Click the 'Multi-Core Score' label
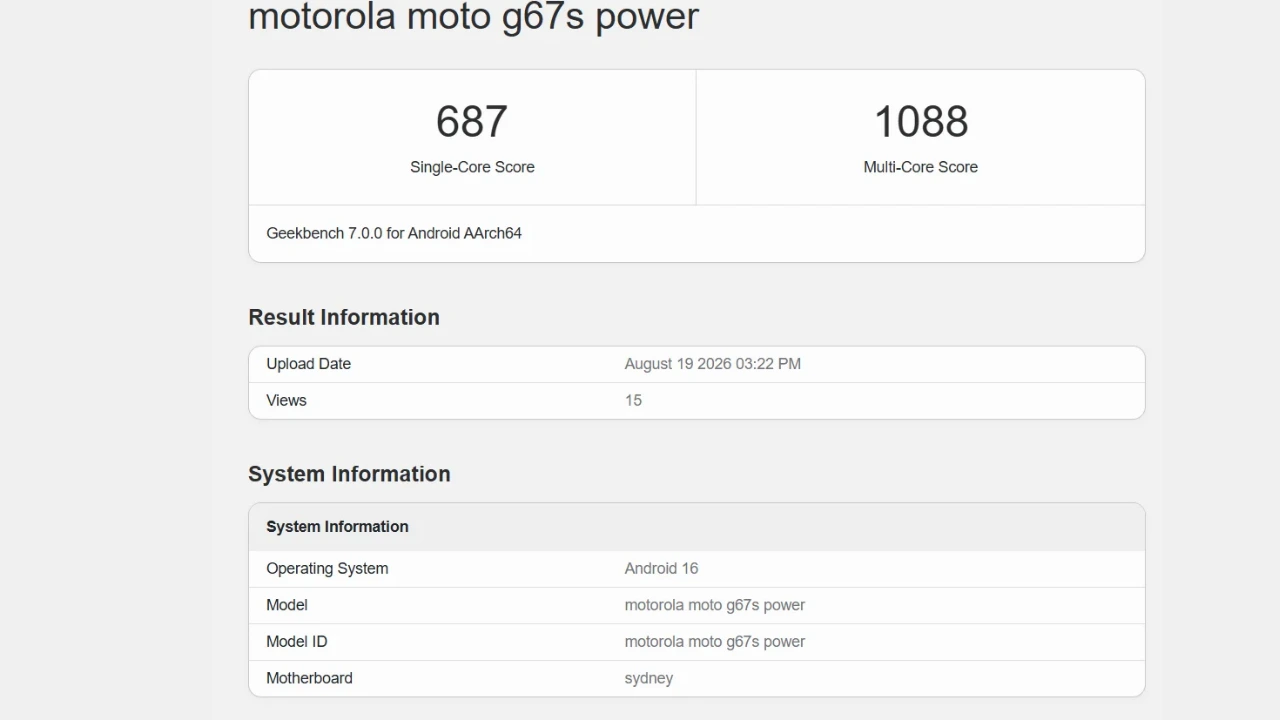Image resolution: width=1280 pixels, height=720 pixels. pyautogui.click(x=921, y=167)
